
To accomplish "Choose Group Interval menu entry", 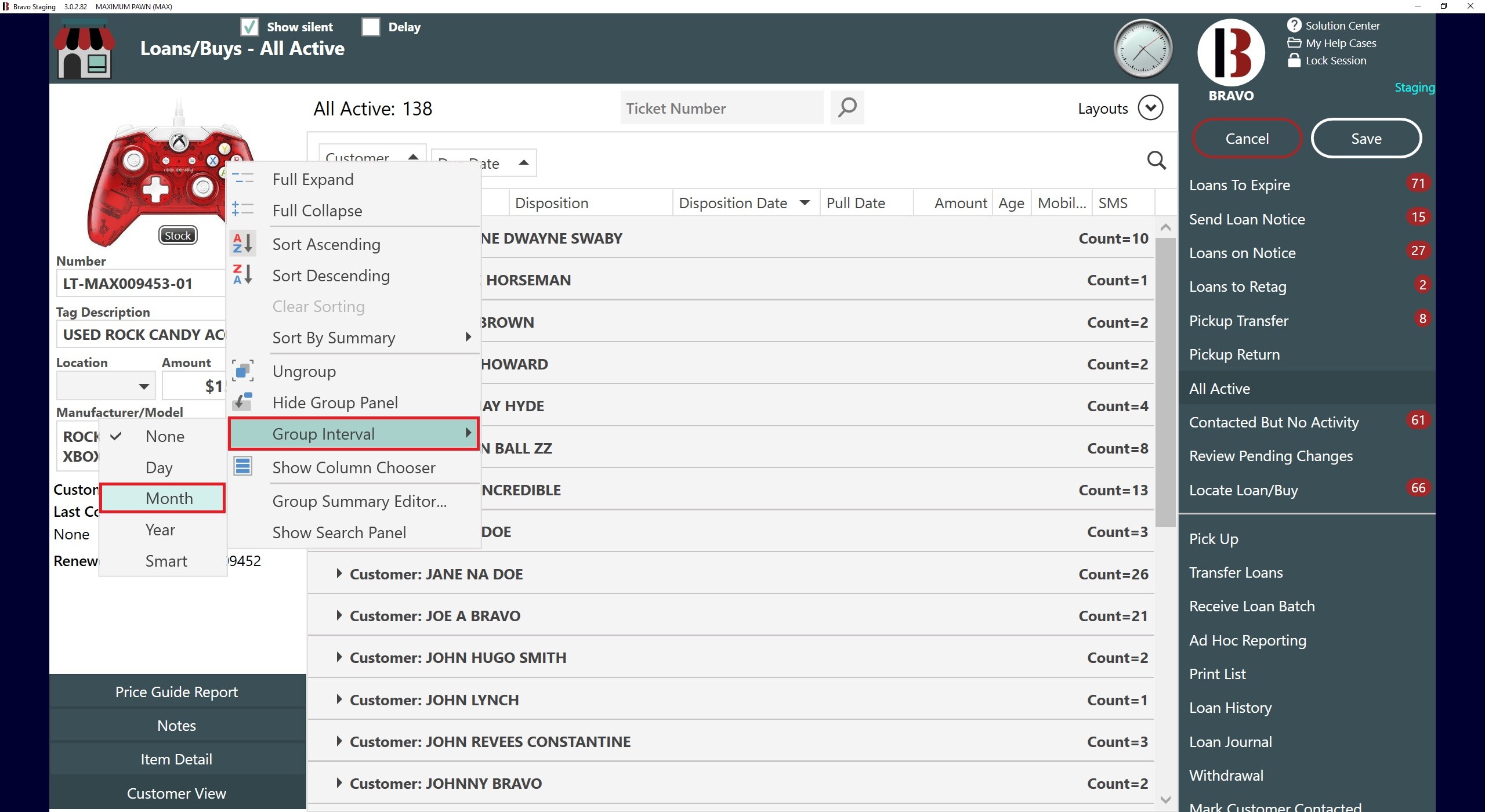I will click(x=354, y=434).
